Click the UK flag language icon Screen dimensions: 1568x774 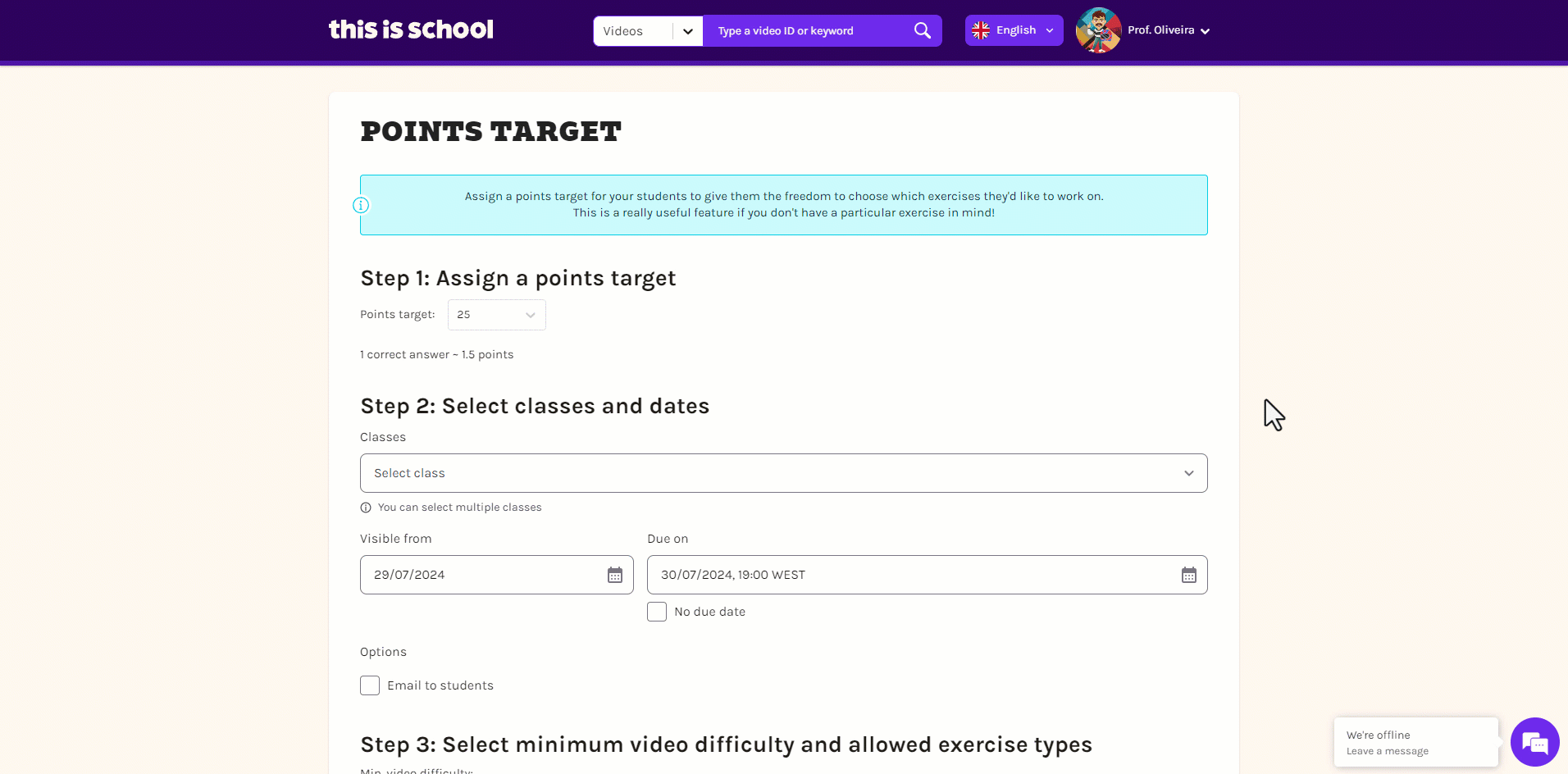981,30
